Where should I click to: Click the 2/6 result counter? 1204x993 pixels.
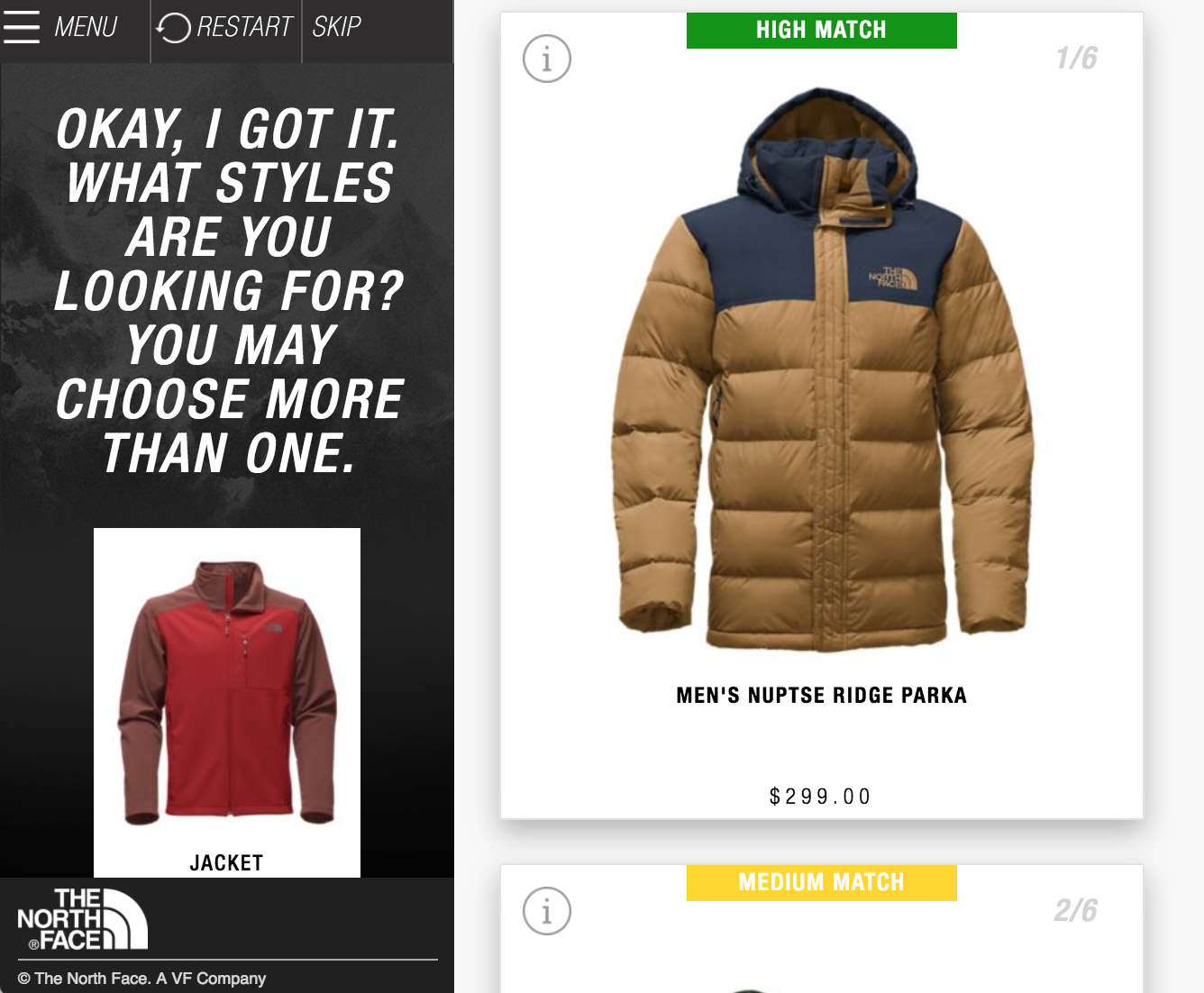(1076, 910)
